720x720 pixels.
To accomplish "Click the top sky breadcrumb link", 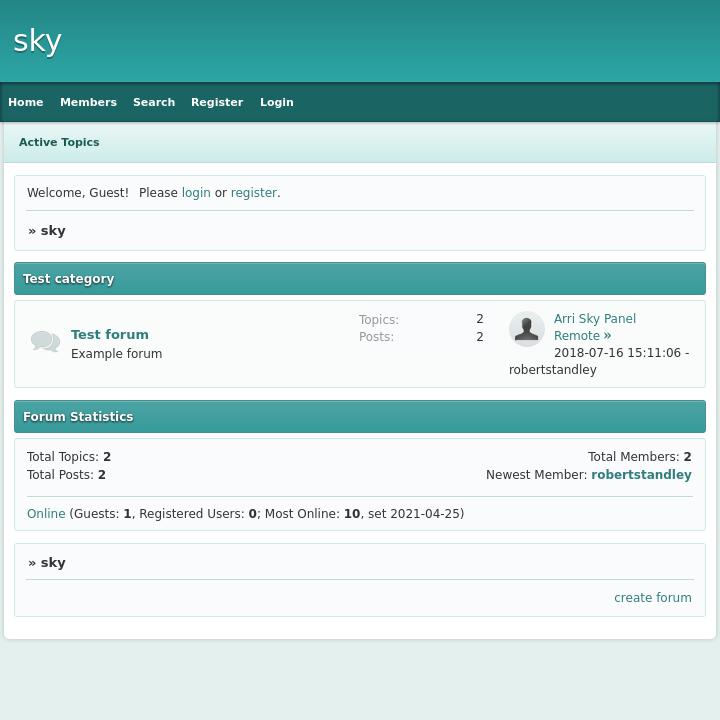I will (53, 231).
